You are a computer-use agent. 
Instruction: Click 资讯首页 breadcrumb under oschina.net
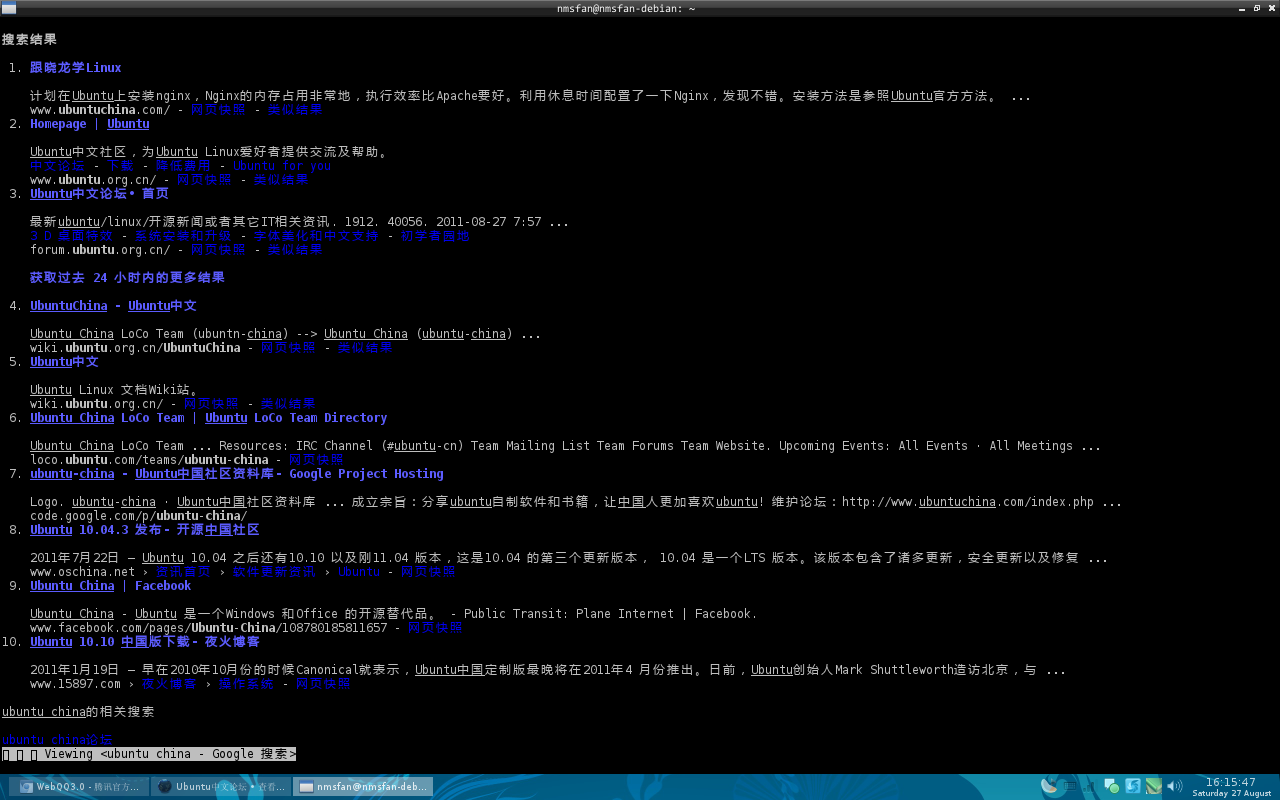[183, 572]
